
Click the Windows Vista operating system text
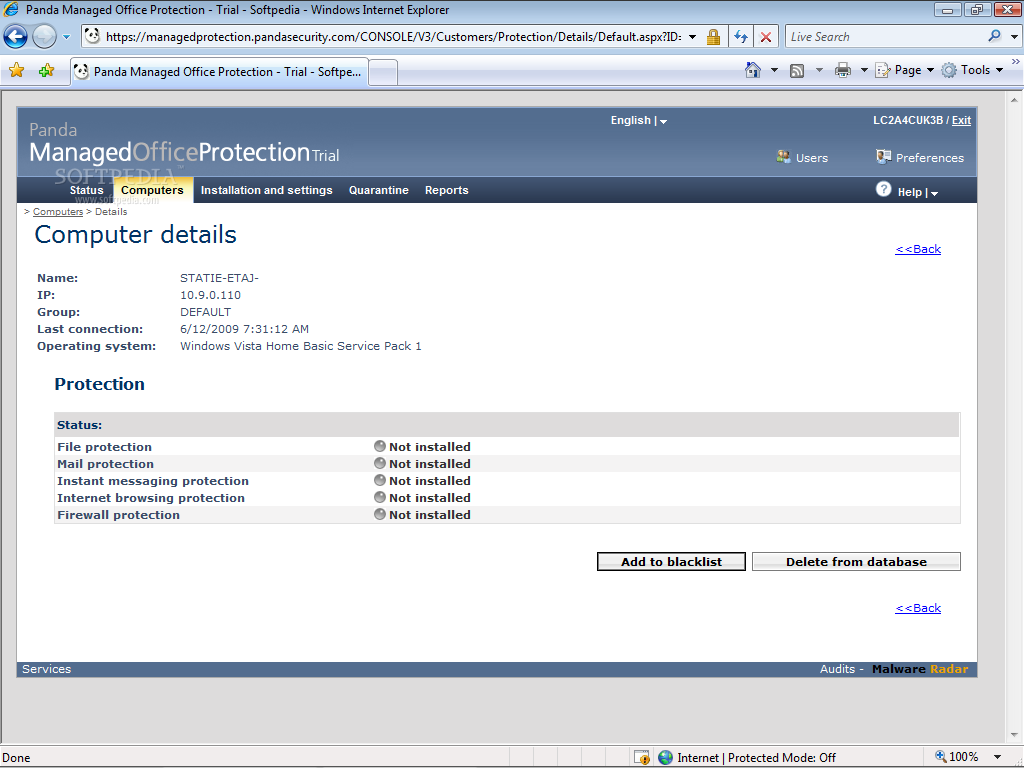pos(300,346)
